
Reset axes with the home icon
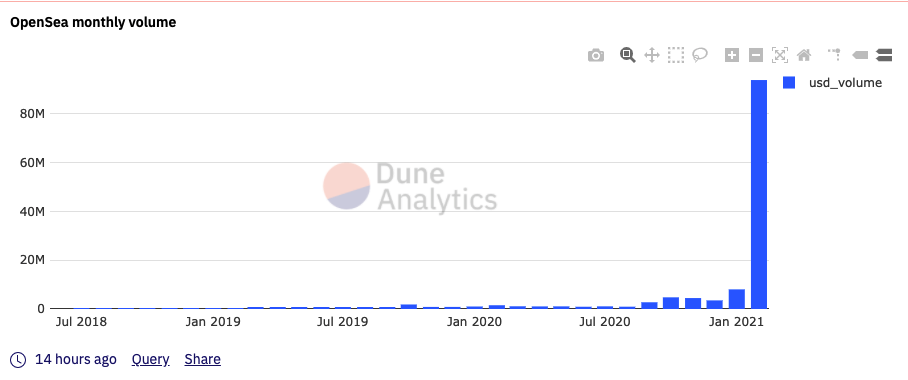(804, 56)
